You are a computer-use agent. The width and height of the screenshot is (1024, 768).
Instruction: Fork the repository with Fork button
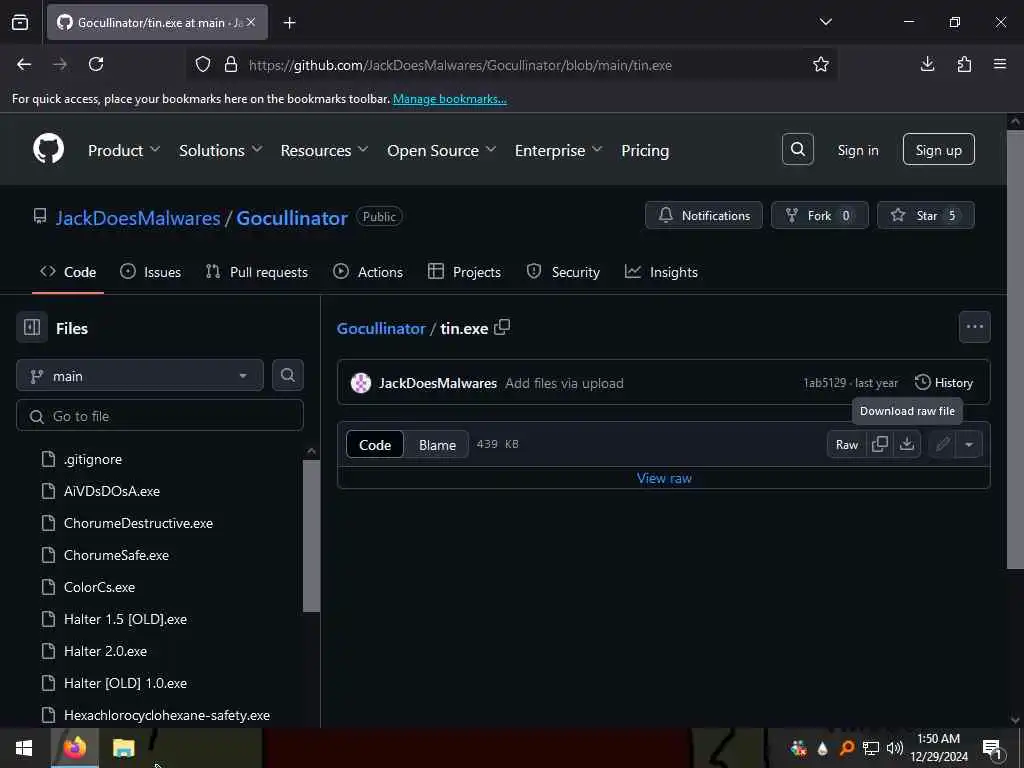[x=820, y=215]
